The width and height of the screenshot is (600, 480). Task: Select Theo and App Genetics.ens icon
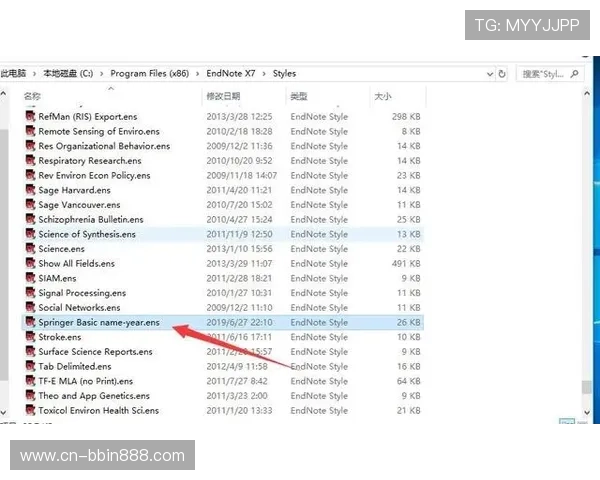pyautogui.click(x=31, y=395)
